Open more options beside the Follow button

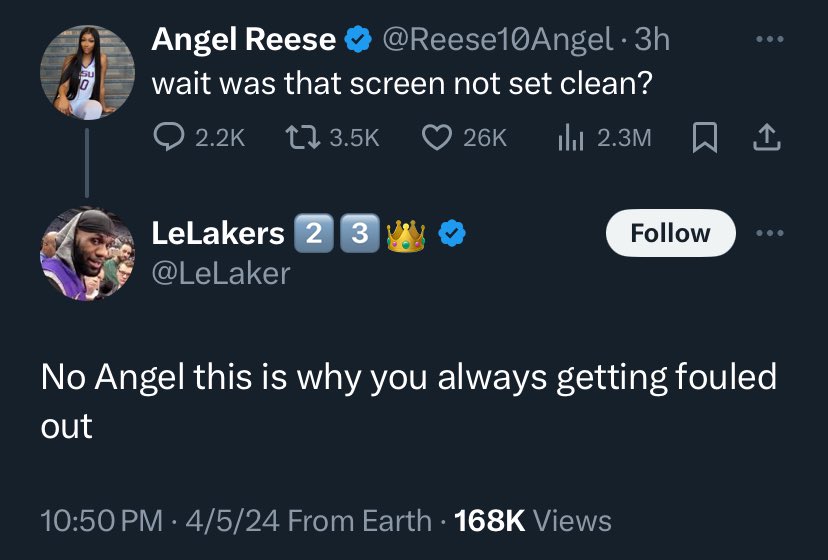770,233
